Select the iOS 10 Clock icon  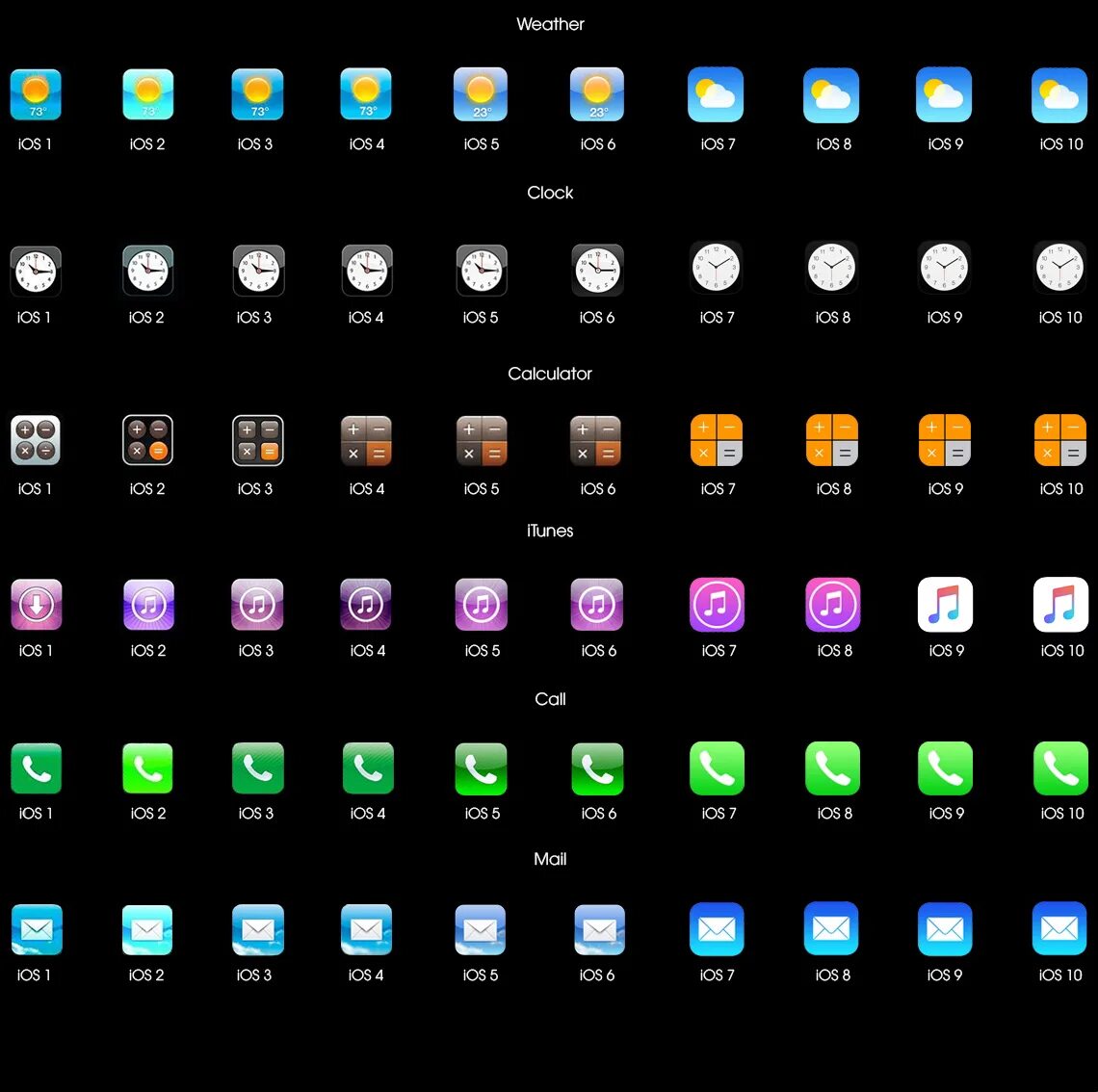tap(1059, 268)
